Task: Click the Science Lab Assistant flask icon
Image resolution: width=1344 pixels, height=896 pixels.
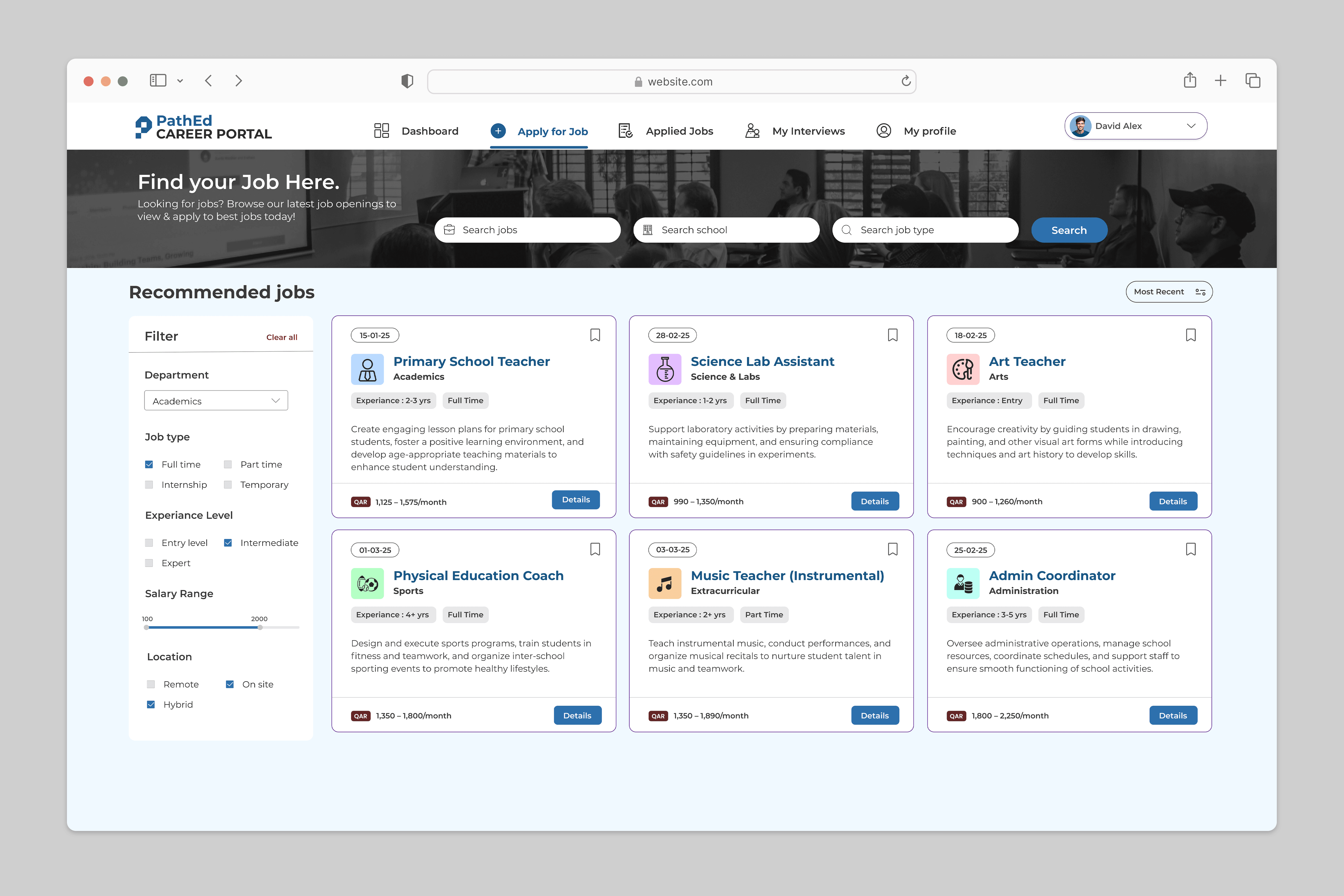Action: click(x=664, y=369)
